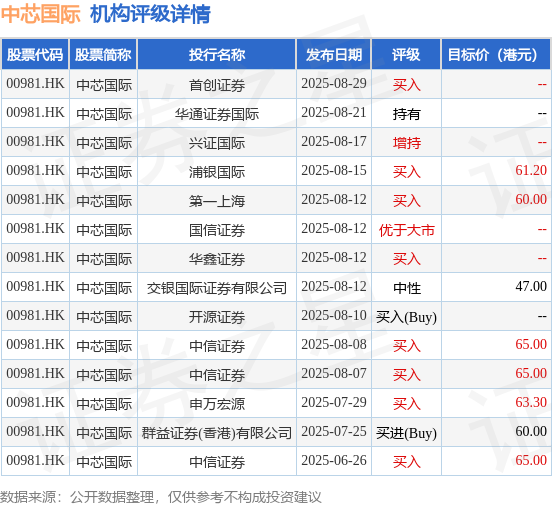The width and height of the screenshot is (552, 506).
Task: Click the 投行名称 column header
Action: [x=217, y=55]
